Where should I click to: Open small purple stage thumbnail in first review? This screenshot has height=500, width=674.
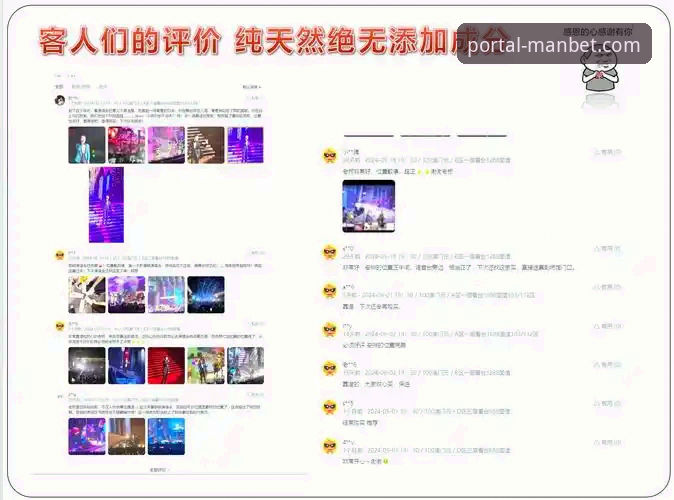pos(245,145)
